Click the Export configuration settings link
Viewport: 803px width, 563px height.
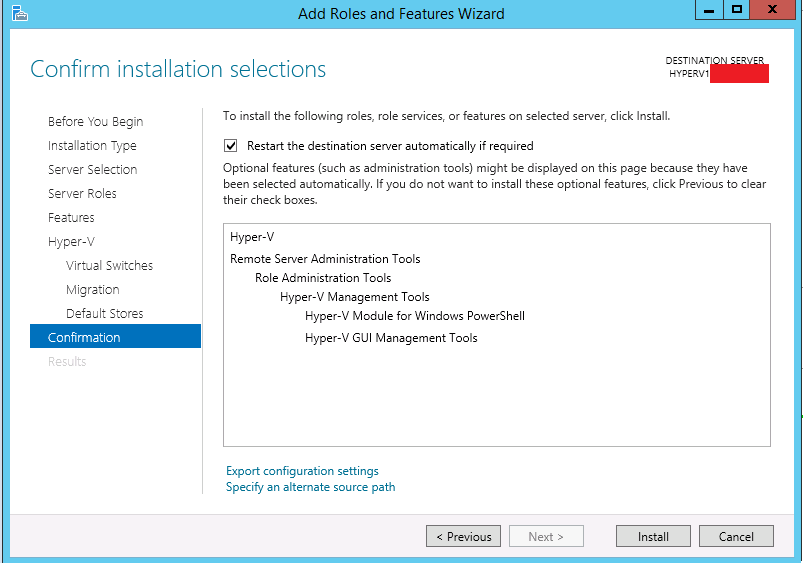point(302,471)
